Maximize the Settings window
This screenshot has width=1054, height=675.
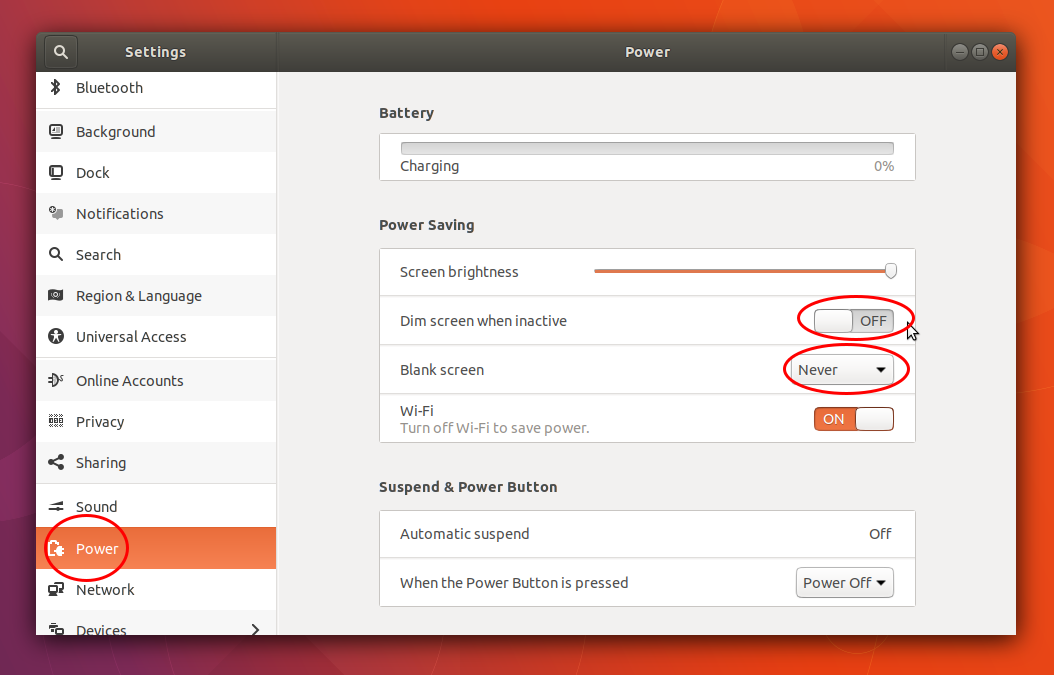980,52
